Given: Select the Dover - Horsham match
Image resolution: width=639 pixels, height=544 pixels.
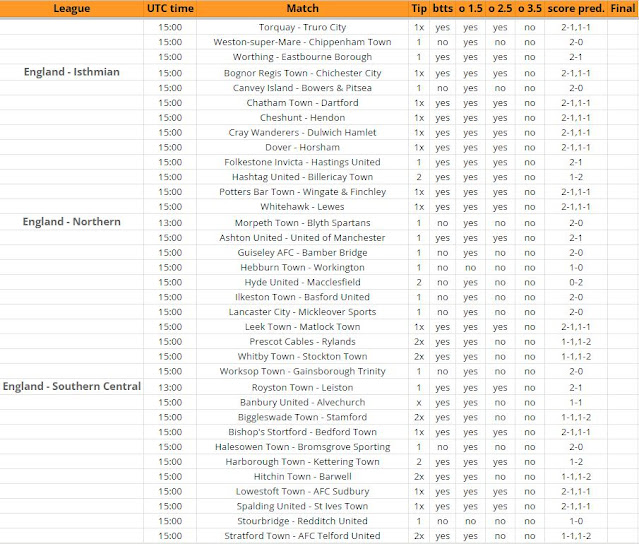Looking at the screenshot, I should click(x=302, y=148).
